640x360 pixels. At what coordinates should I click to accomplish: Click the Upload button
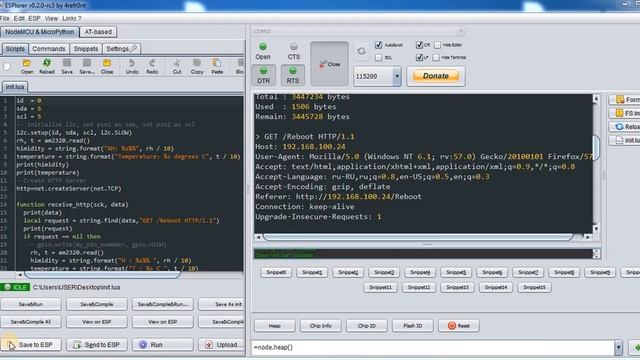point(222,344)
